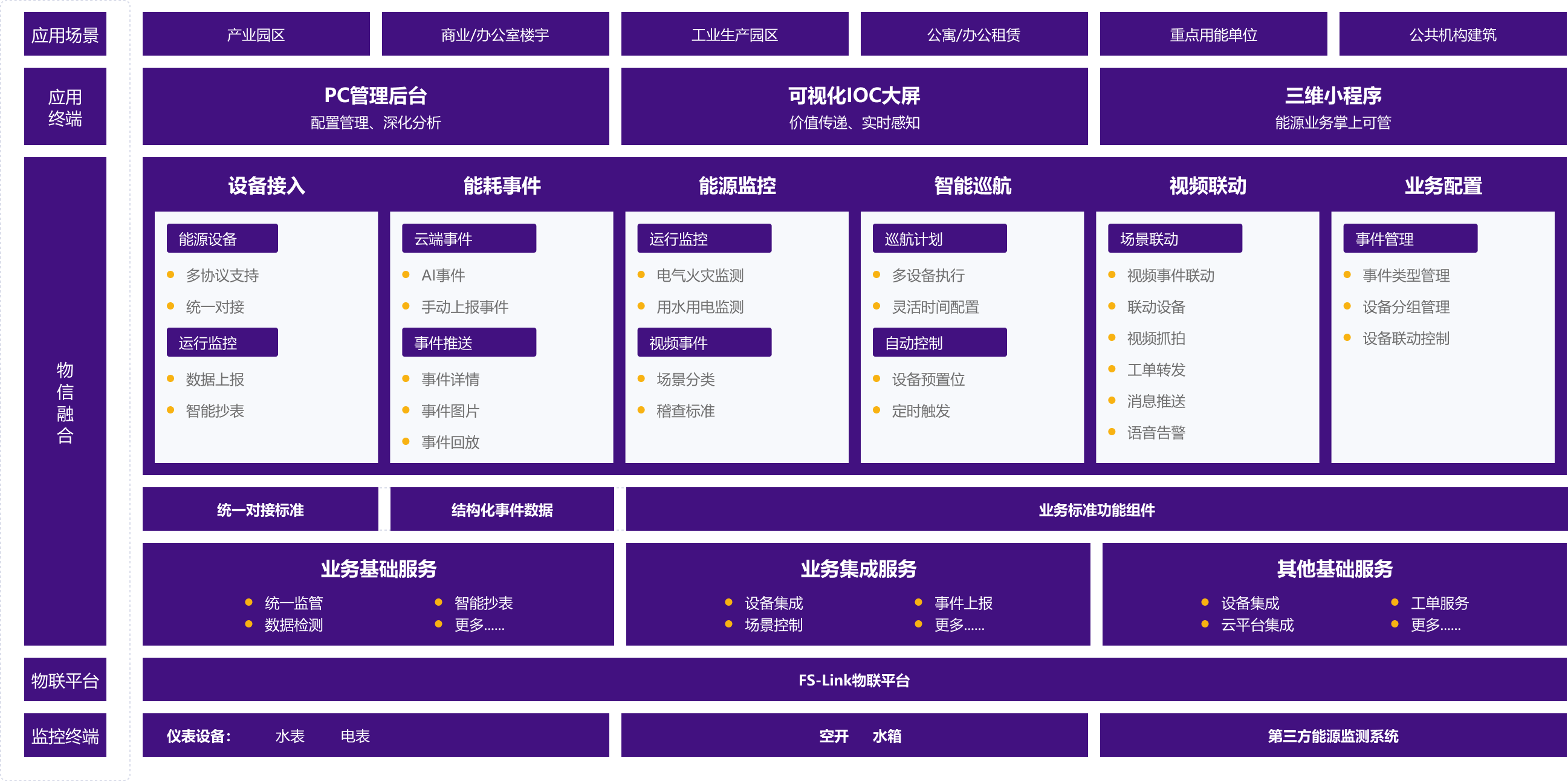The width and height of the screenshot is (1568, 781).
Task: Click the 统一对接标准 bar
Action: 261,509
